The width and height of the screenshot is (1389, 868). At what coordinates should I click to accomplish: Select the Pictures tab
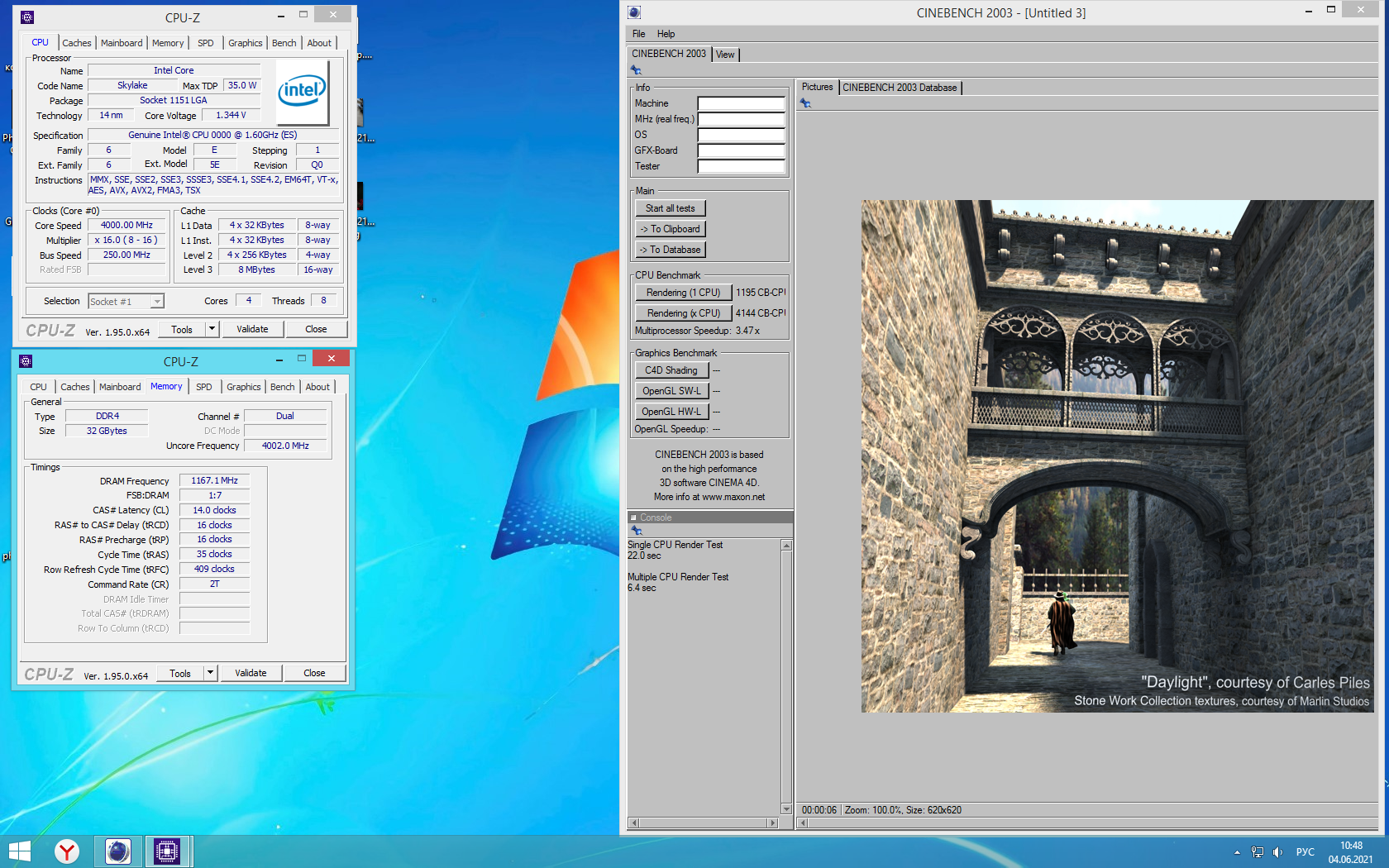tap(818, 87)
